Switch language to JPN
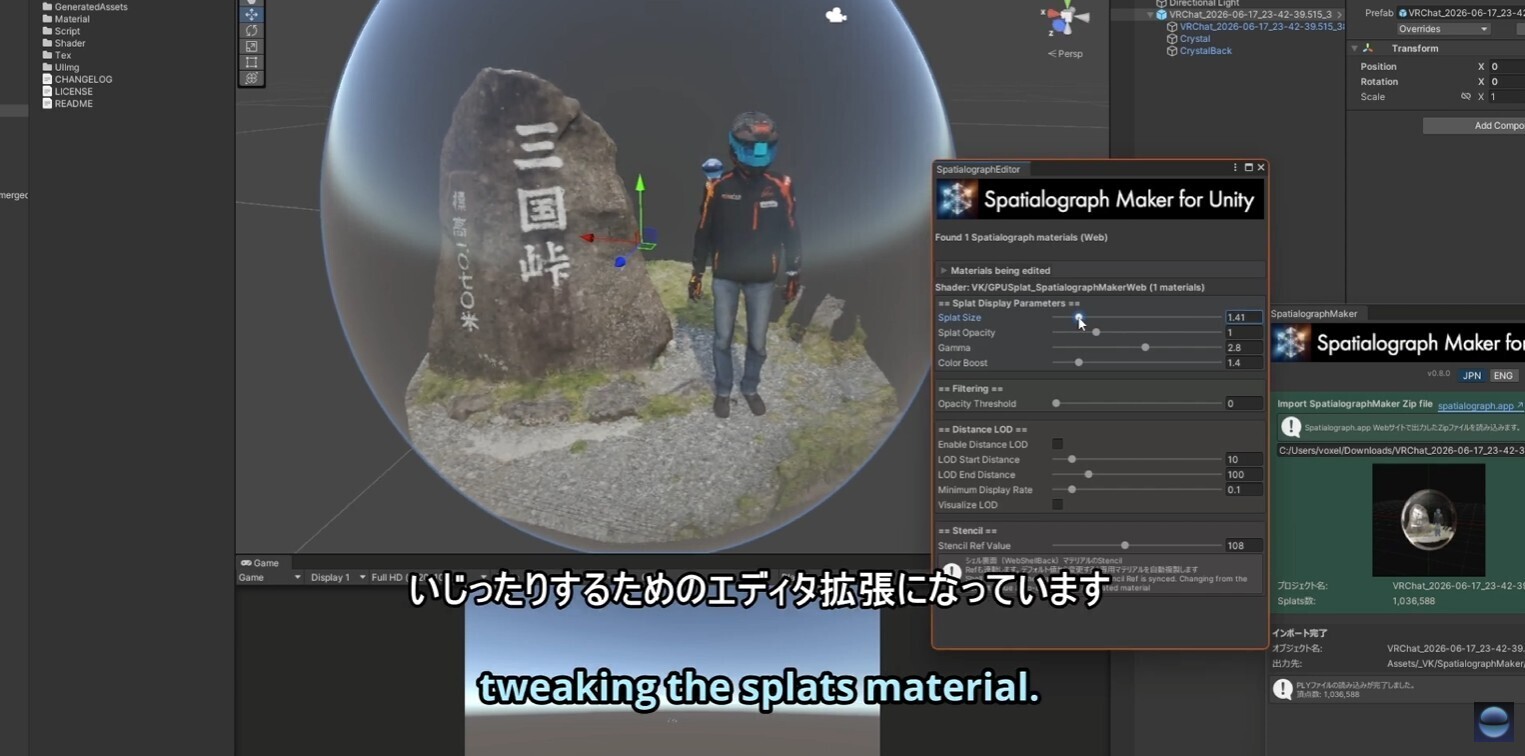This screenshot has height=756, width=1525. (1471, 376)
